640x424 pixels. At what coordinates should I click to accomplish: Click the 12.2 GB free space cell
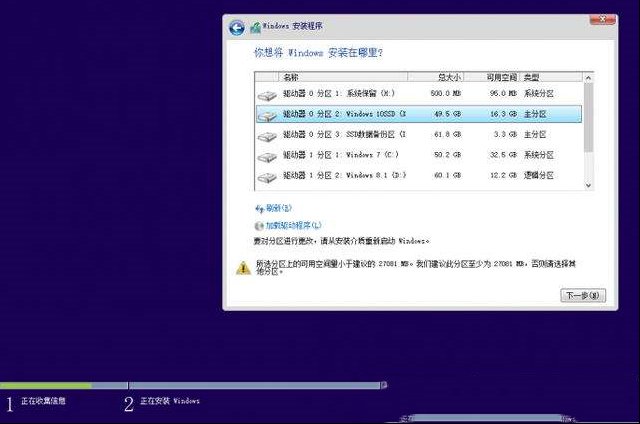click(x=503, y=175)
